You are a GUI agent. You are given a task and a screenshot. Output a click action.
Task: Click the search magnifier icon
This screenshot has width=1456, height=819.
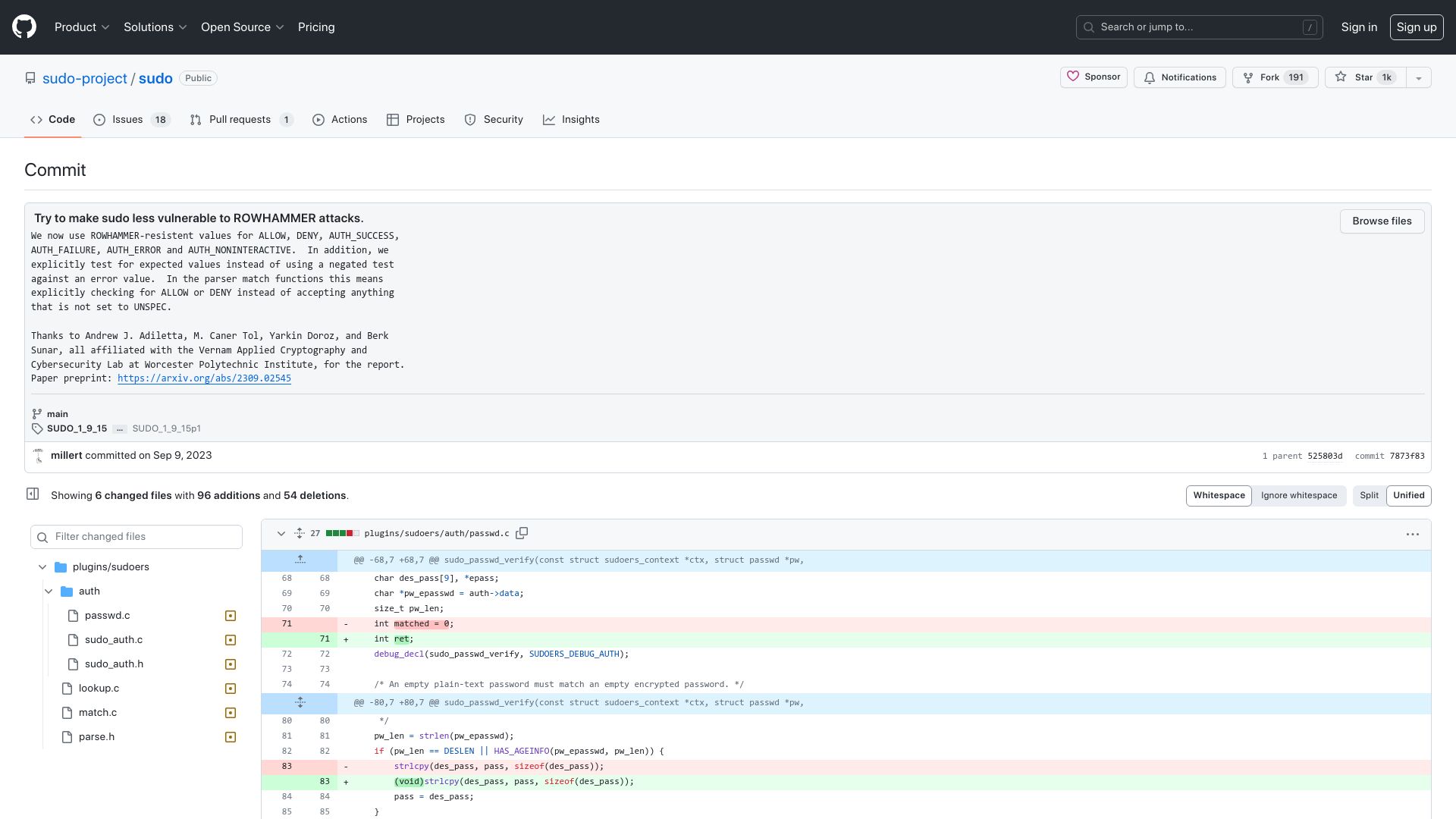coord(1089,27)
